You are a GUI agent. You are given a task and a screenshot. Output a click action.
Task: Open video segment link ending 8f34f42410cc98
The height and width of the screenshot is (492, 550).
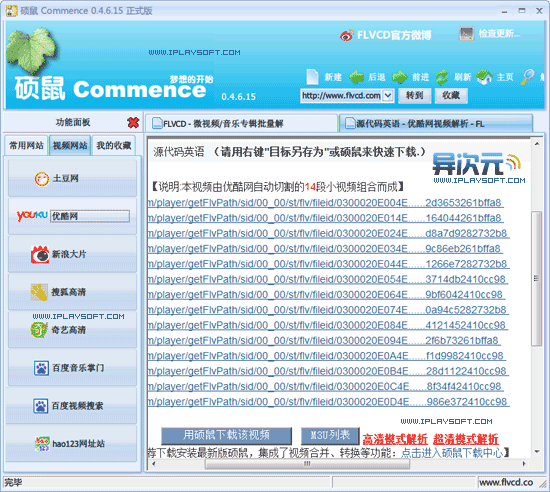pyautogui.click(x=326, y=386)
